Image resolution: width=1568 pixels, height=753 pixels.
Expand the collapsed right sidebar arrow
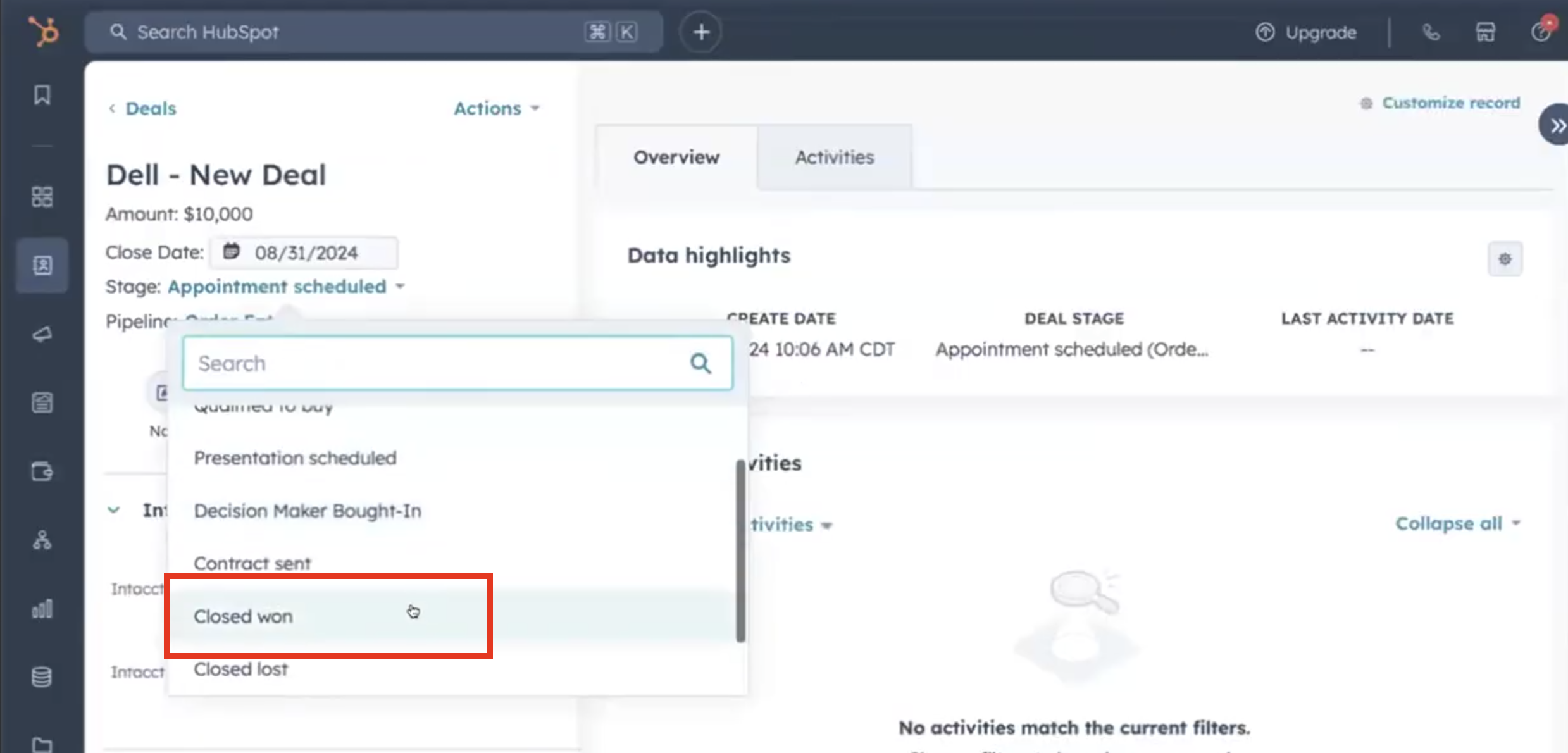pyautogui.click(x=1555, y=125)
